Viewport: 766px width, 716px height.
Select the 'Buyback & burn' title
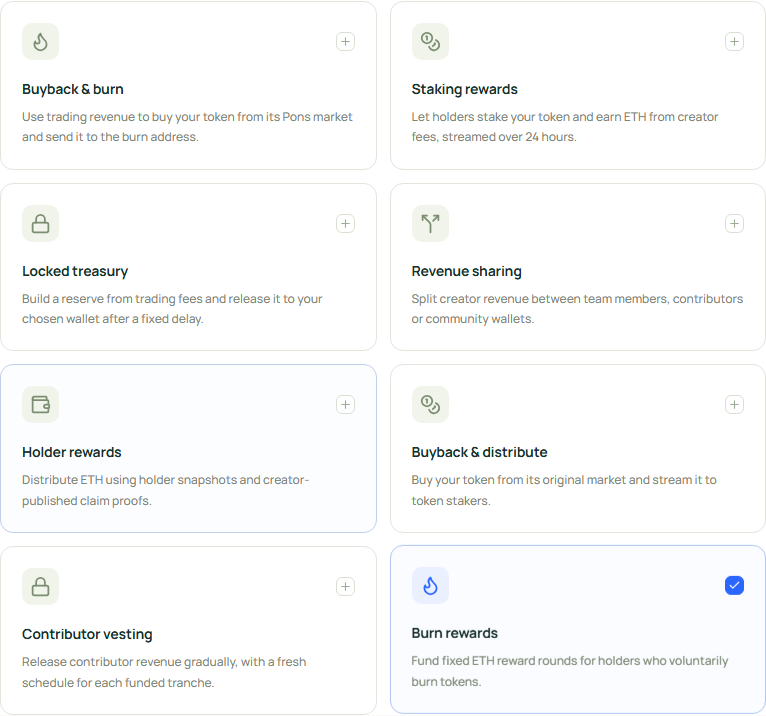pos(73,89)
